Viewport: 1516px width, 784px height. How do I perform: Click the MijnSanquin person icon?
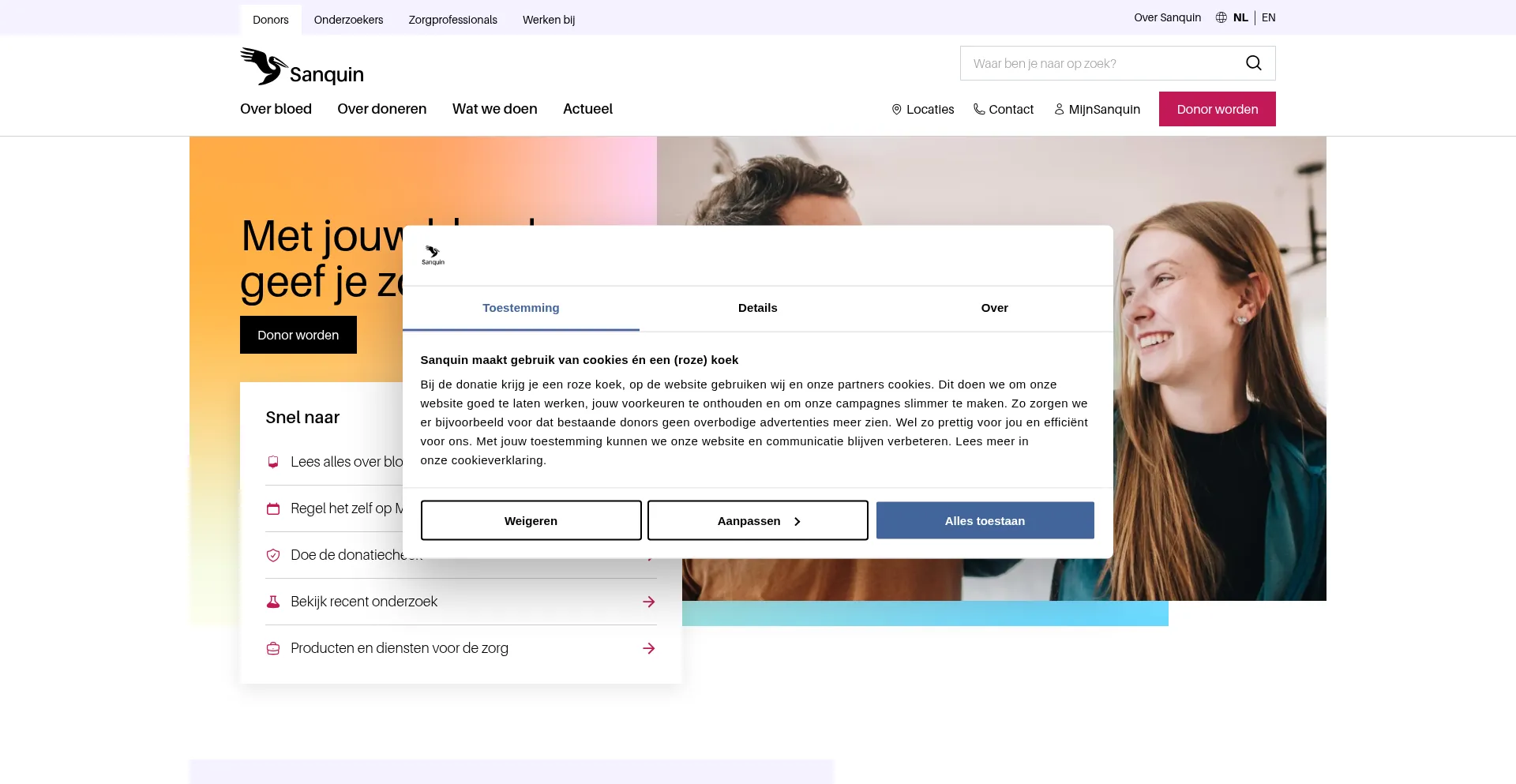point(1059,110)
